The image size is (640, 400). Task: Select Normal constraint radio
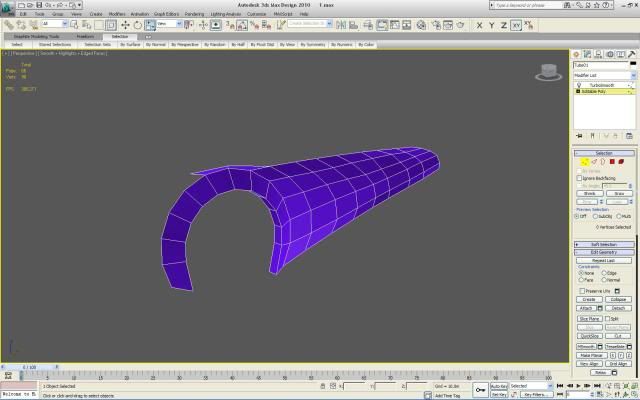tap(604, 280)
